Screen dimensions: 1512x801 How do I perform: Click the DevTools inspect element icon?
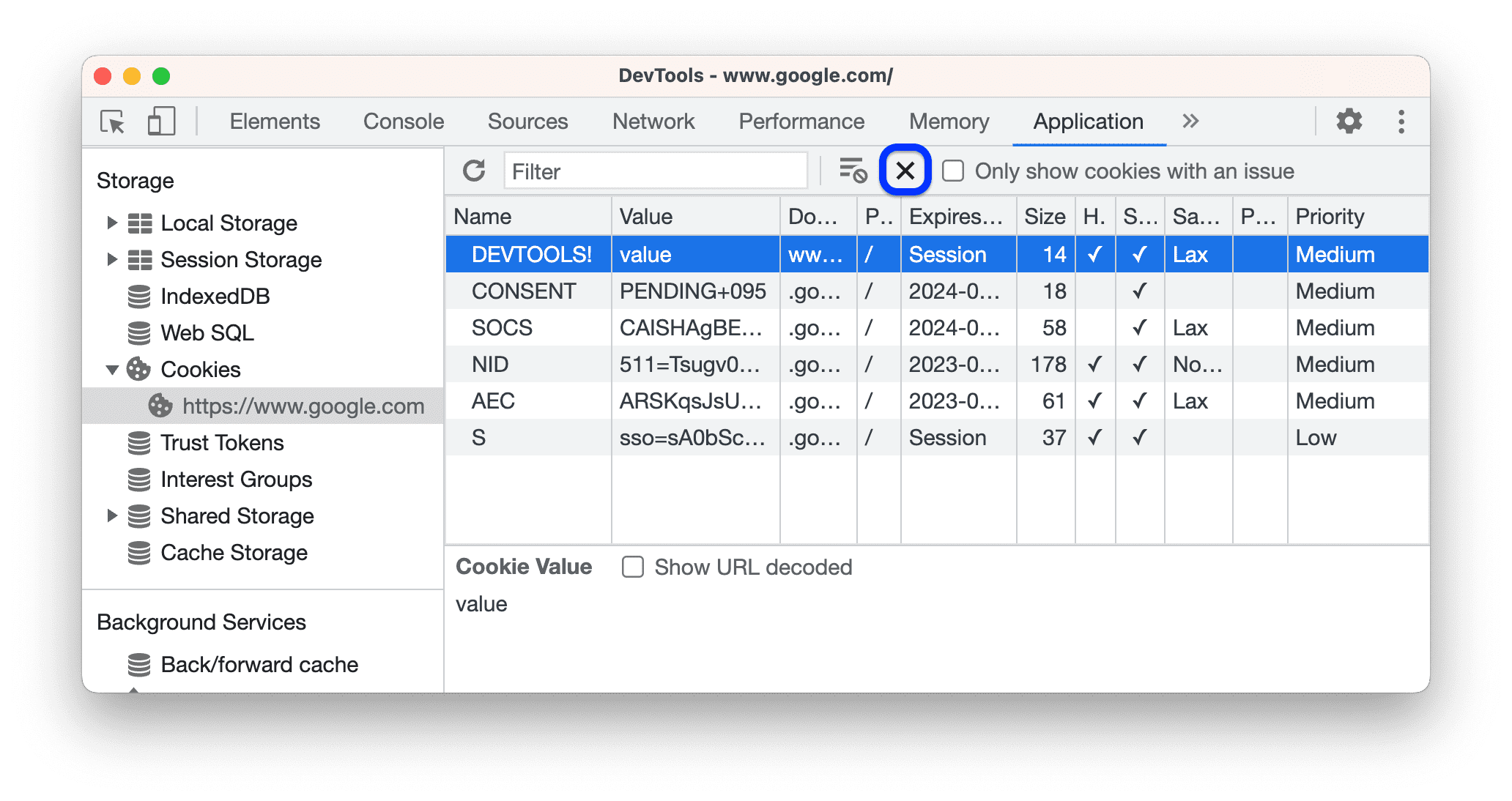coord(113,120)
